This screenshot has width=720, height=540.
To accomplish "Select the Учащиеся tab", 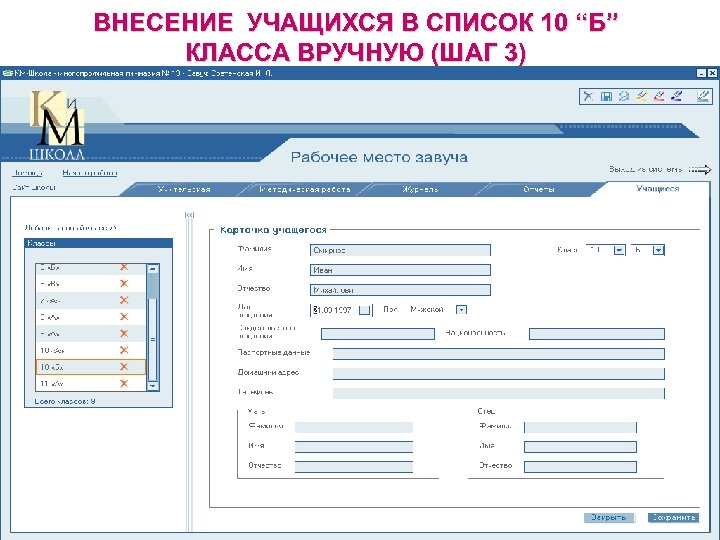I will coord(658,188).
